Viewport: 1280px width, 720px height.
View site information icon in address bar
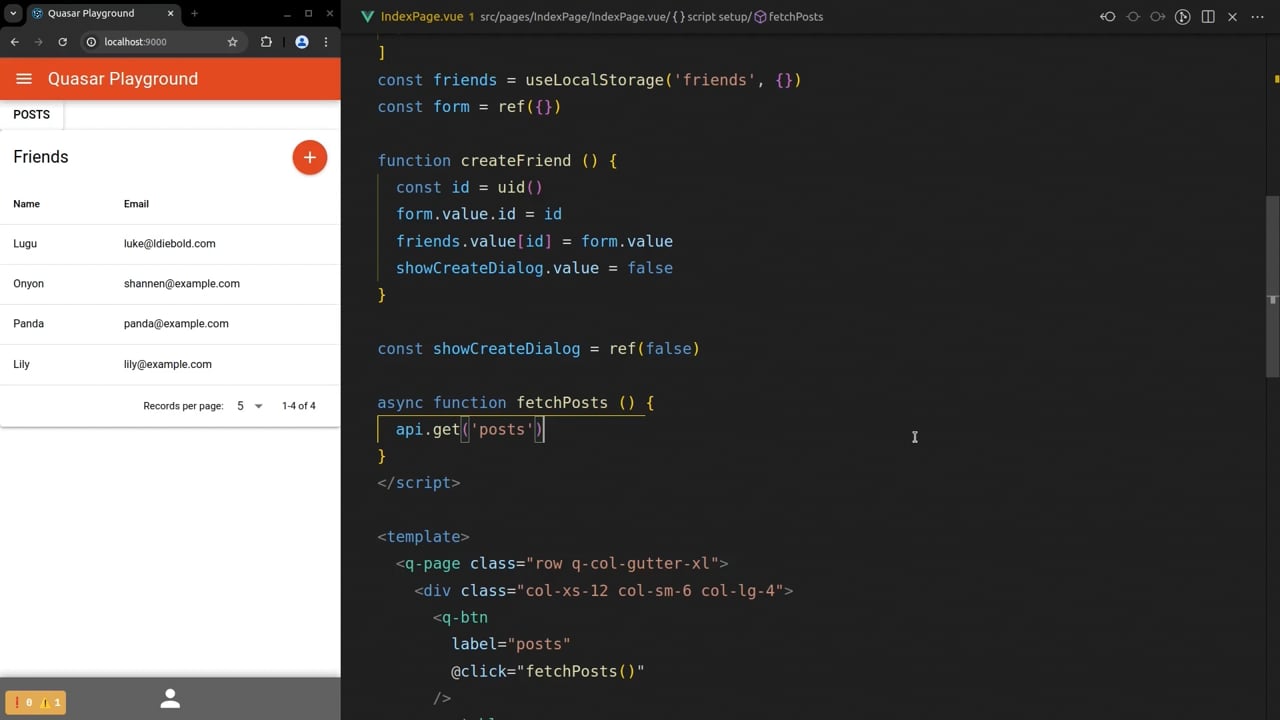point(91,42)
